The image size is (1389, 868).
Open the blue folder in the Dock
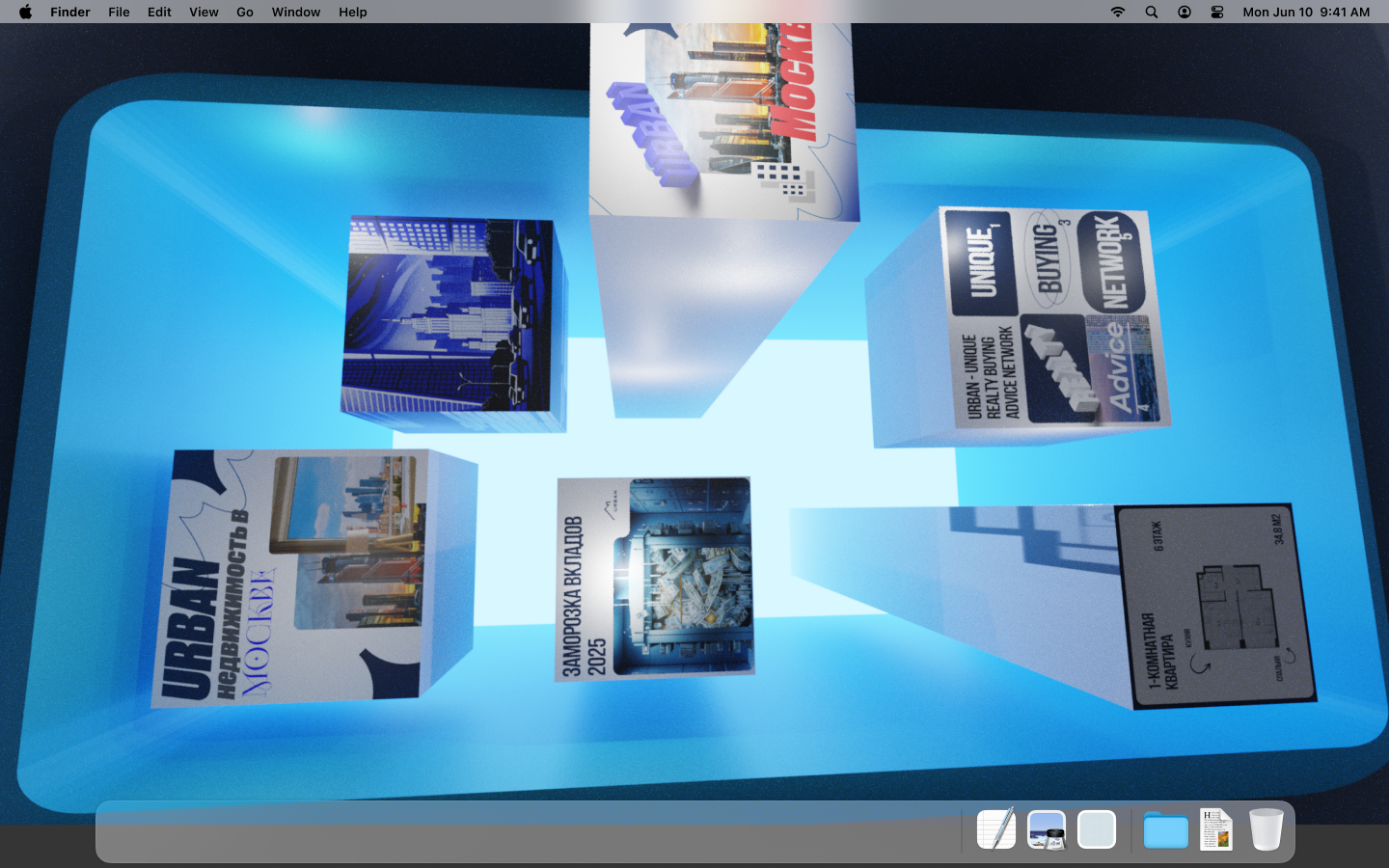[1165, 829]
